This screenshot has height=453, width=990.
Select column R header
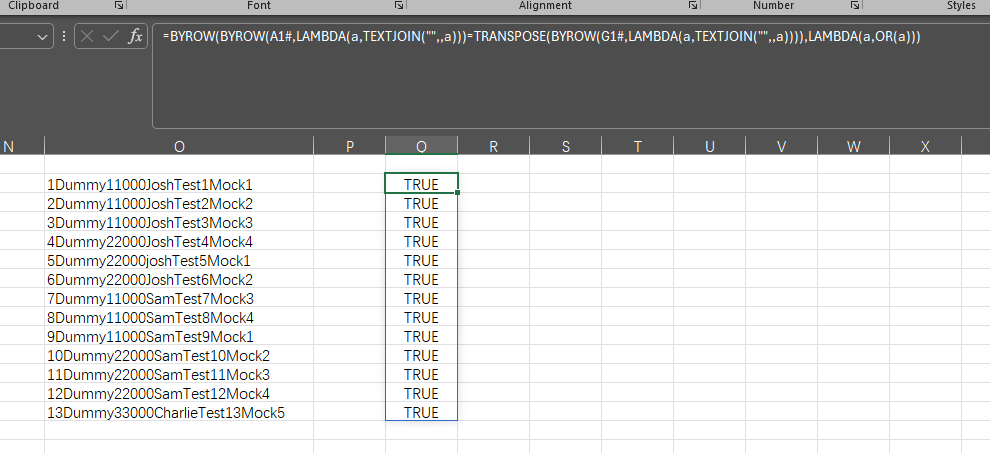click(x=493, y=147)
